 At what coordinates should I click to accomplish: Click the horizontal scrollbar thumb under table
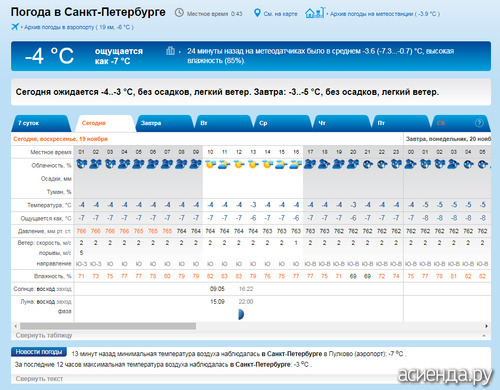point(108,326)
